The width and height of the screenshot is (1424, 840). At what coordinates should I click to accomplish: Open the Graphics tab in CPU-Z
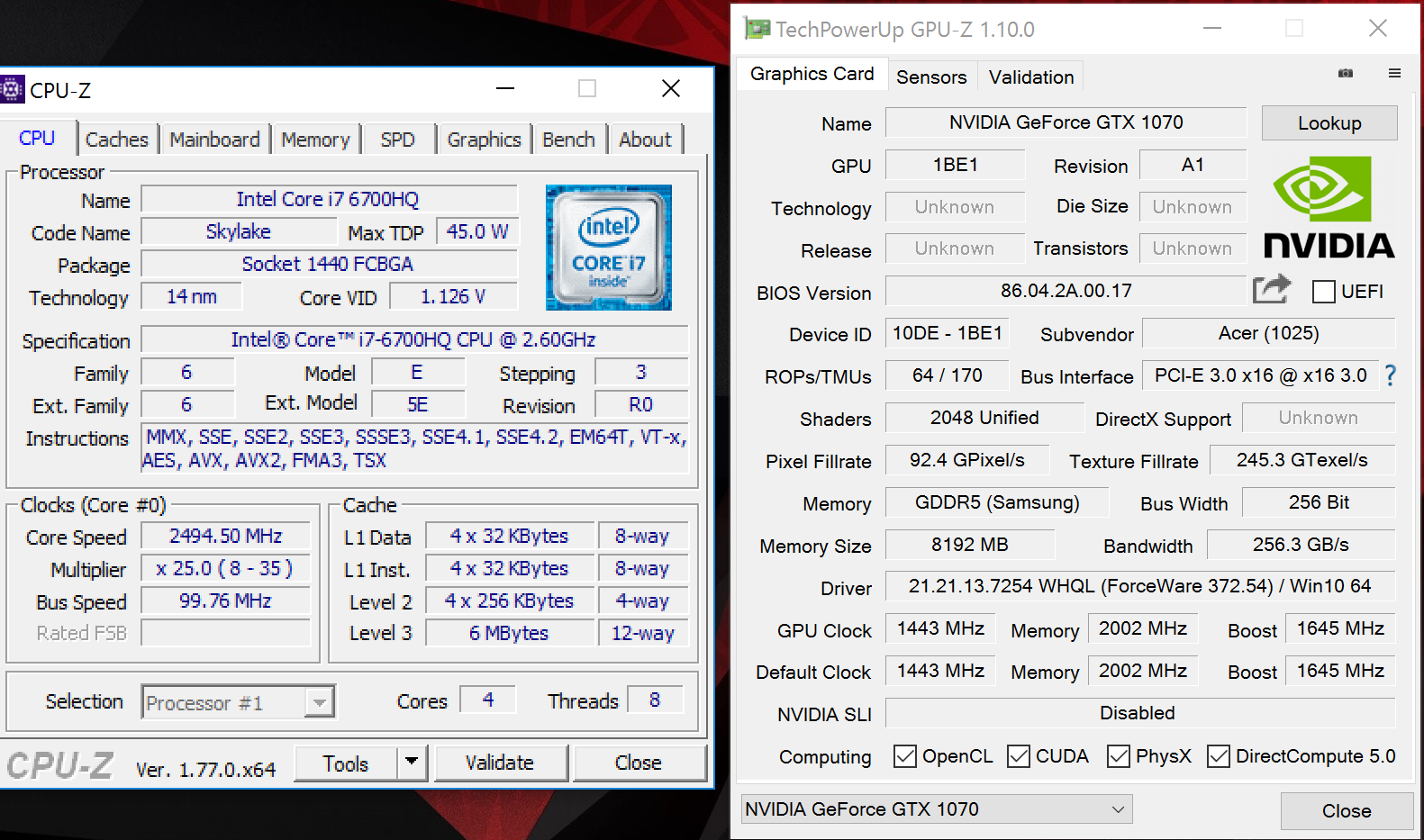click(x=485, y=140)
